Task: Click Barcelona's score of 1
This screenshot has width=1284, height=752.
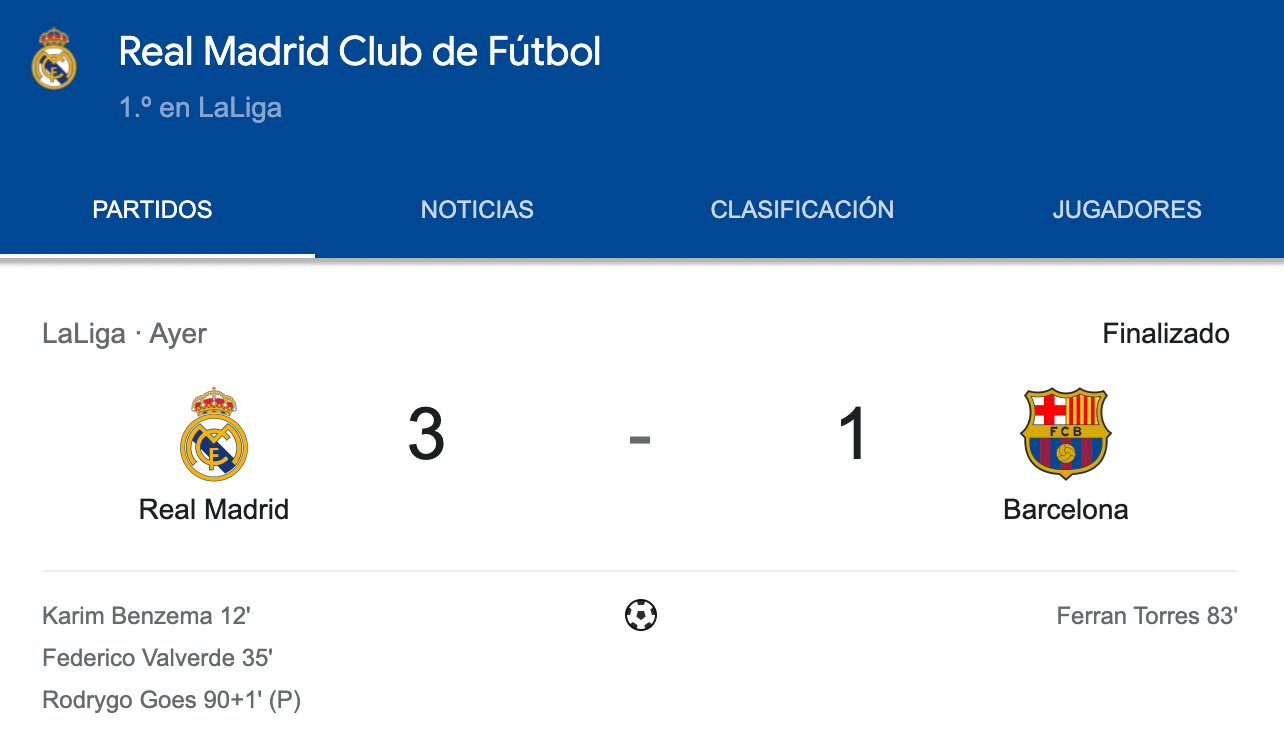Action: pyautogui.click(x=853, y=436)
